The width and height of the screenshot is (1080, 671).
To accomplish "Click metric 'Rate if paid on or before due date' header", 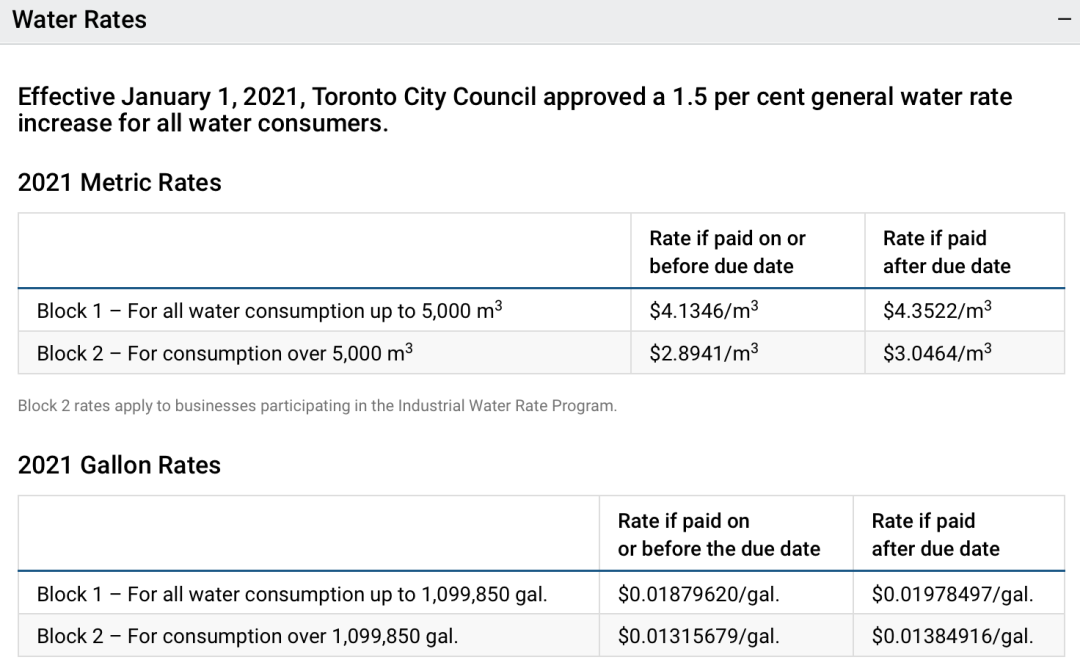I will pos(727,252).
